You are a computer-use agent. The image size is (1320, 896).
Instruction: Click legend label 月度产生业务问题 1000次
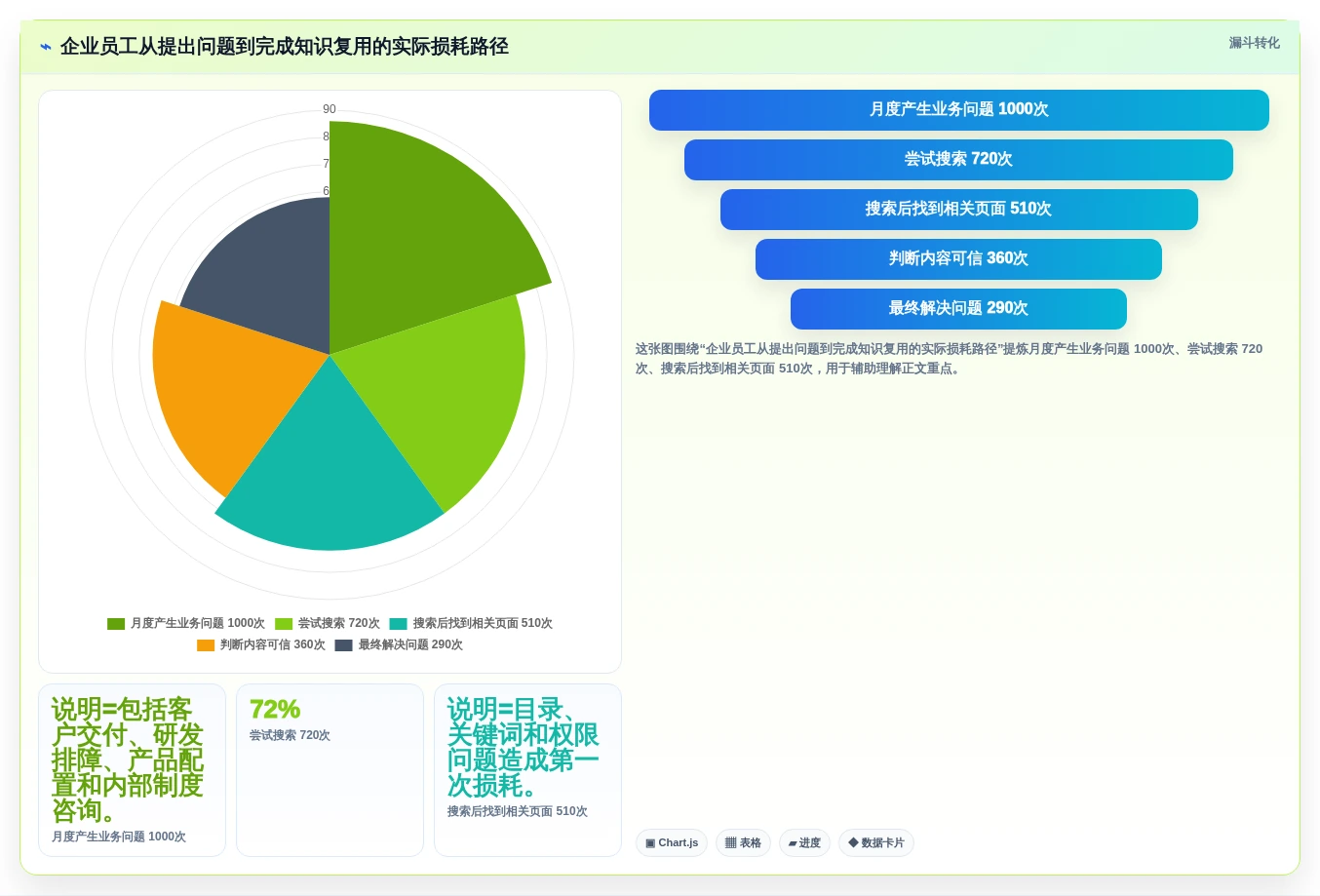(198, 623)
